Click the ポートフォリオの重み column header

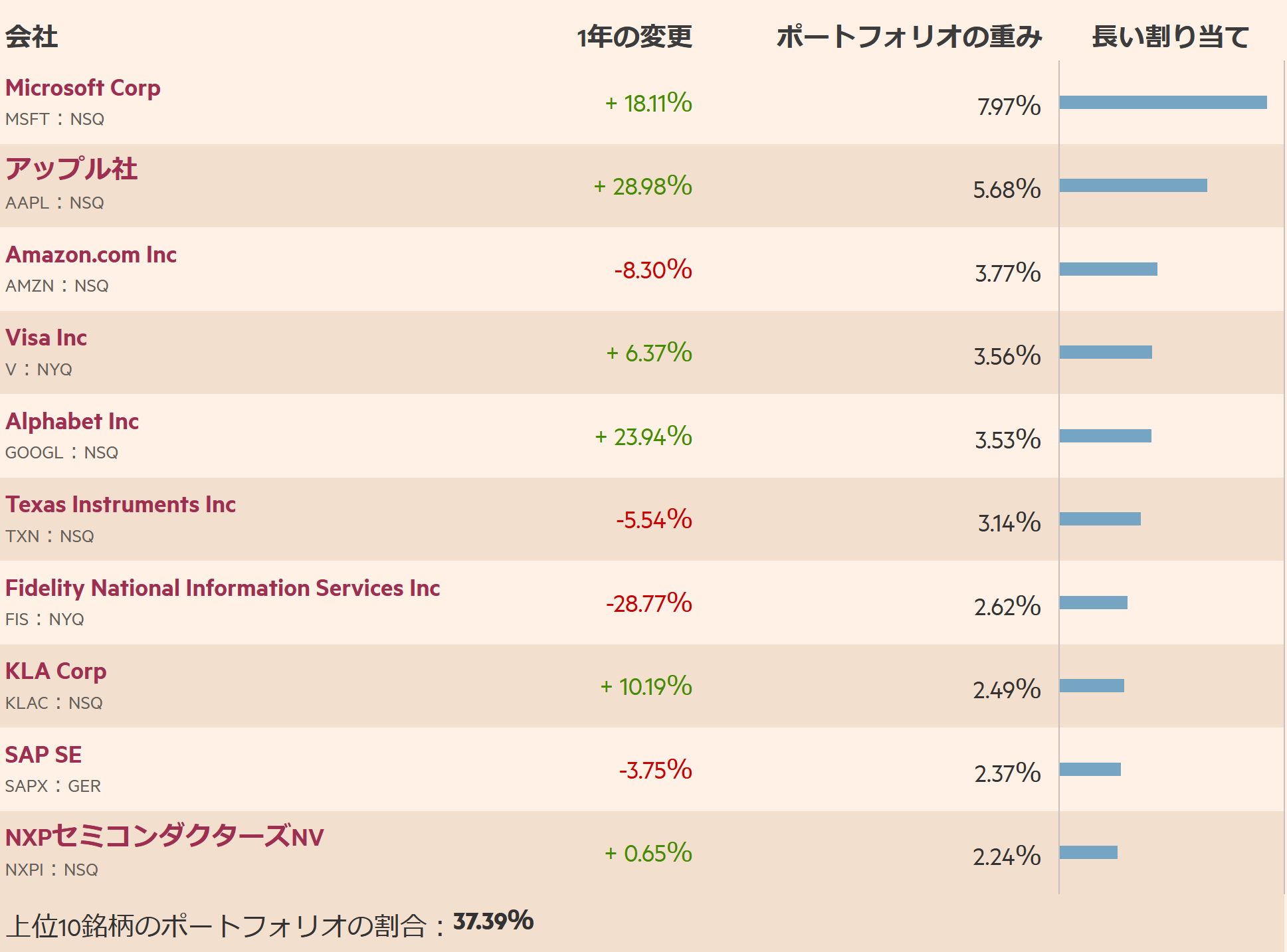pos(909,37)
